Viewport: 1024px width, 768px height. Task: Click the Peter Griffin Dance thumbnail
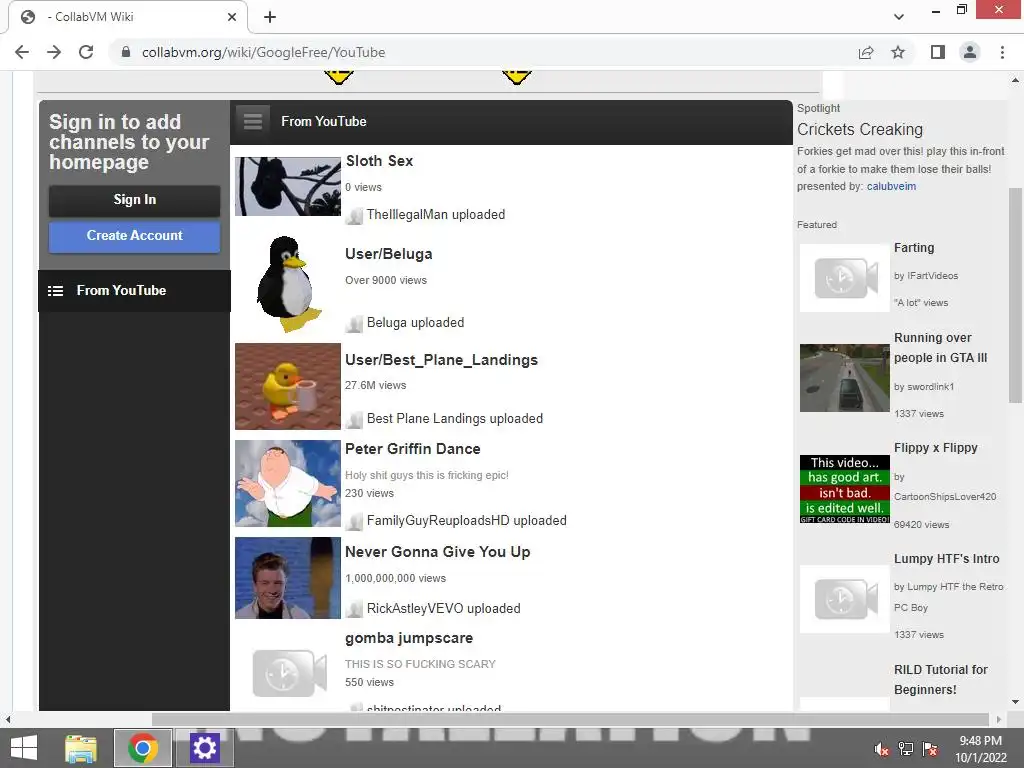(x=288, y=483)
